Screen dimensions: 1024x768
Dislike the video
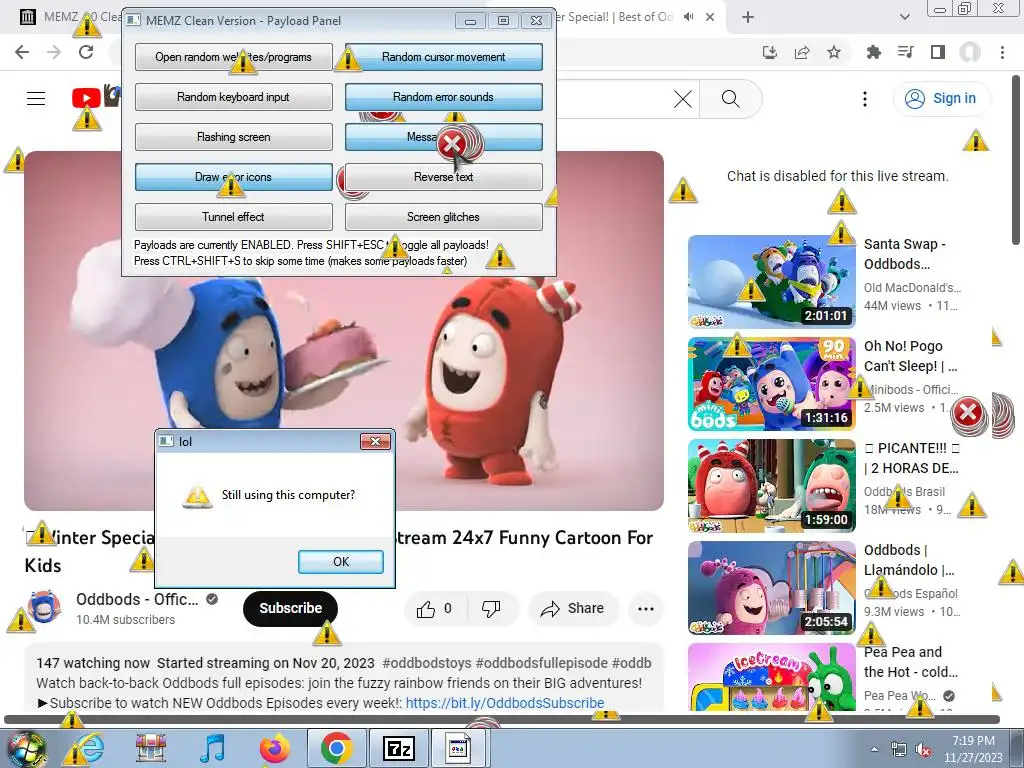coord(491,609)
